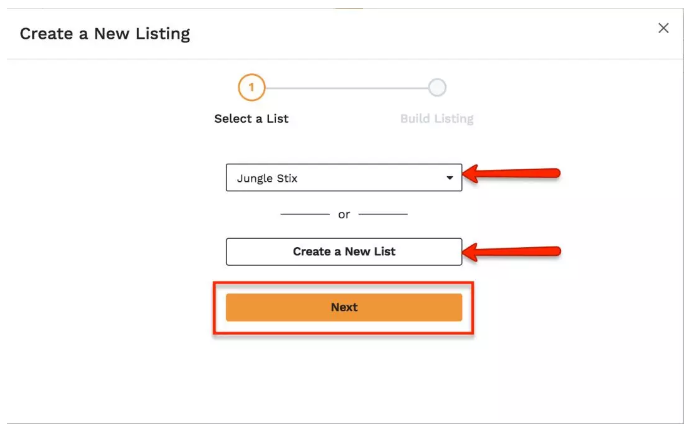
Task: Click the 'Jungle Stix' selected value text
Action: point(267,179)
